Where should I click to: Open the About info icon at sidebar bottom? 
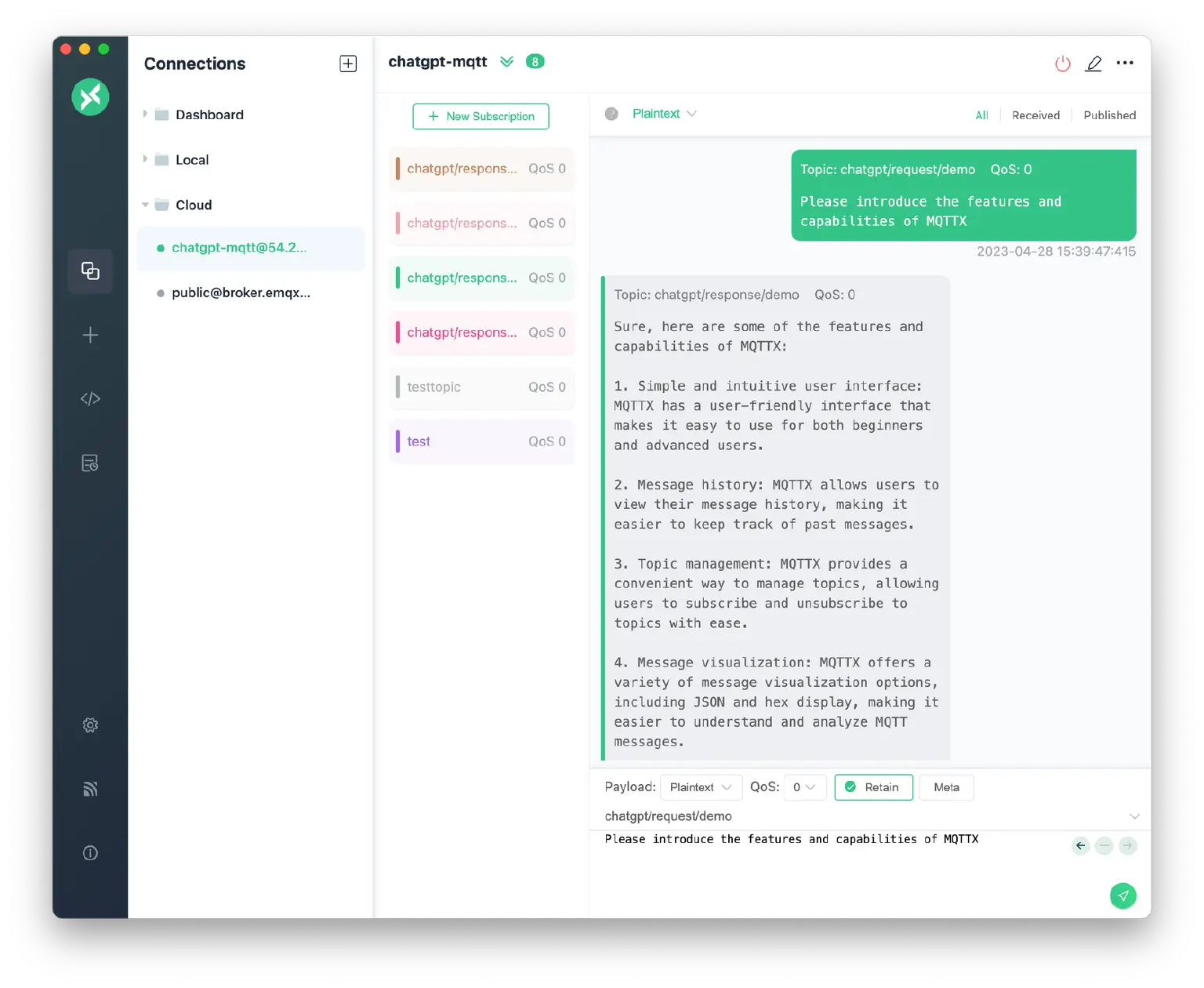90,852
